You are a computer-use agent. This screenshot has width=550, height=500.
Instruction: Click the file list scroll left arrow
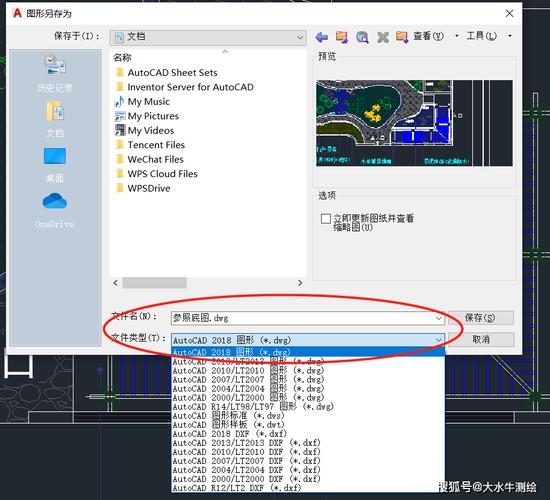click(x=116, y=283)
